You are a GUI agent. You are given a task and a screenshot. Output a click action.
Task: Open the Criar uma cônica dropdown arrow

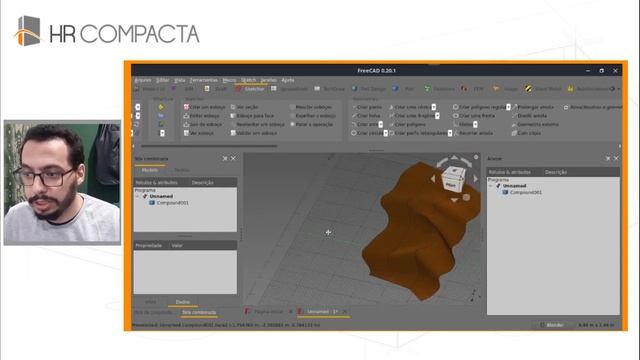[433, 107]
